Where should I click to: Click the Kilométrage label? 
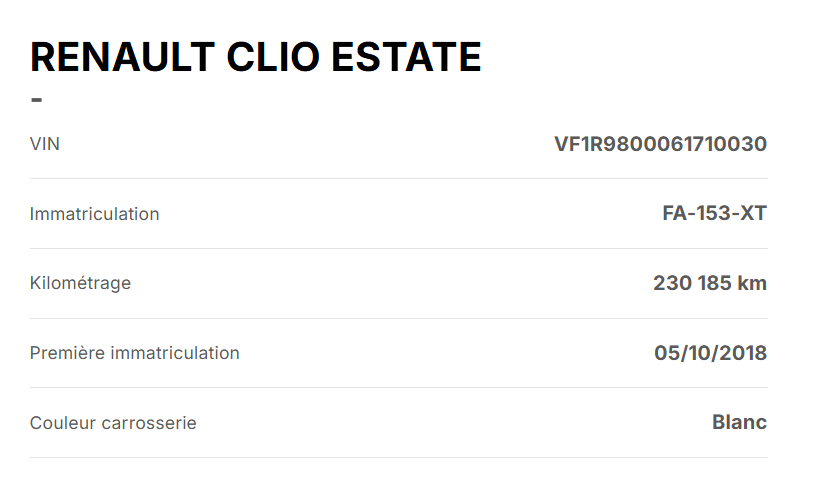80,283
